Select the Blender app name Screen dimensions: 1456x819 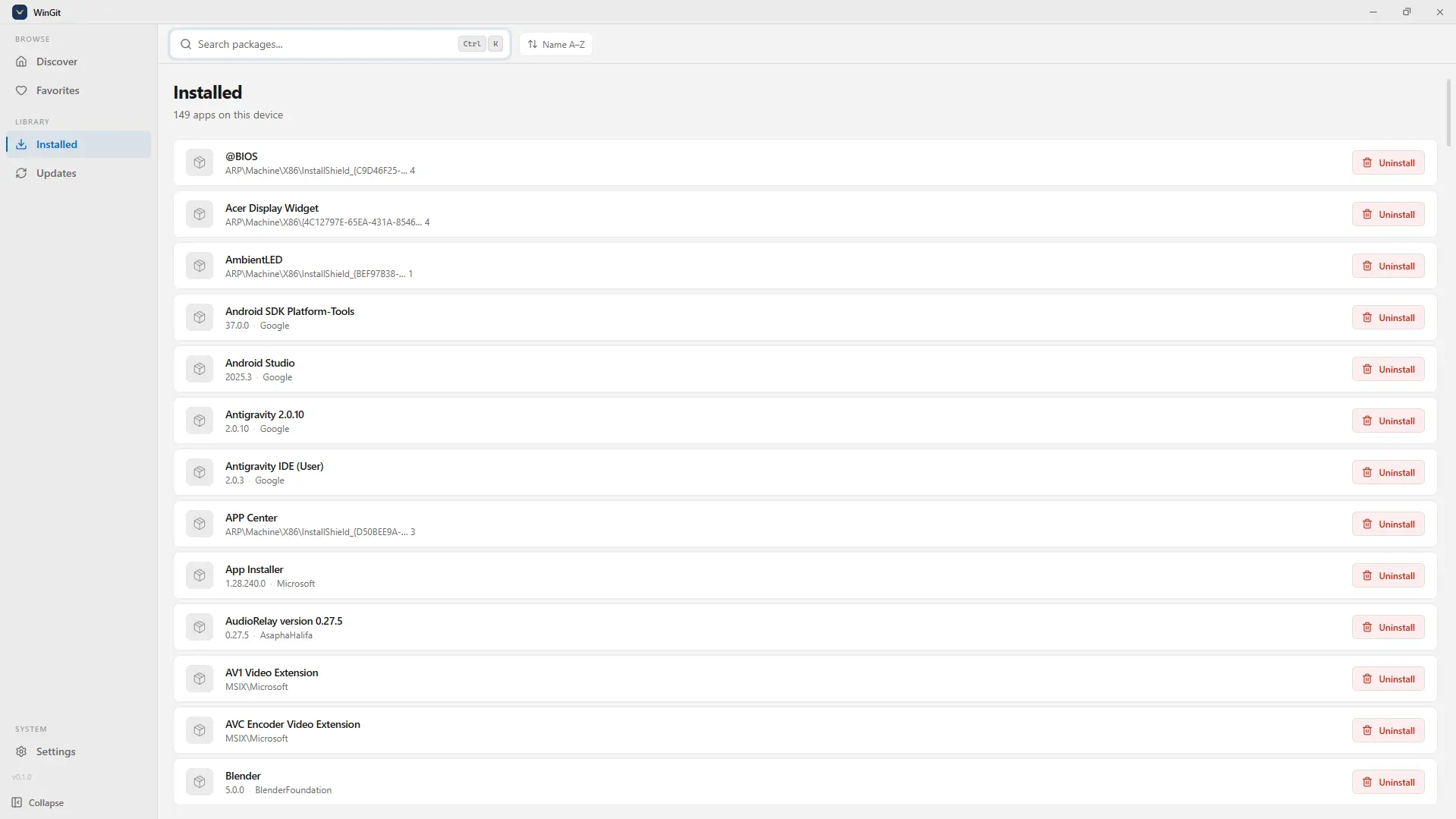coord(243,776)
